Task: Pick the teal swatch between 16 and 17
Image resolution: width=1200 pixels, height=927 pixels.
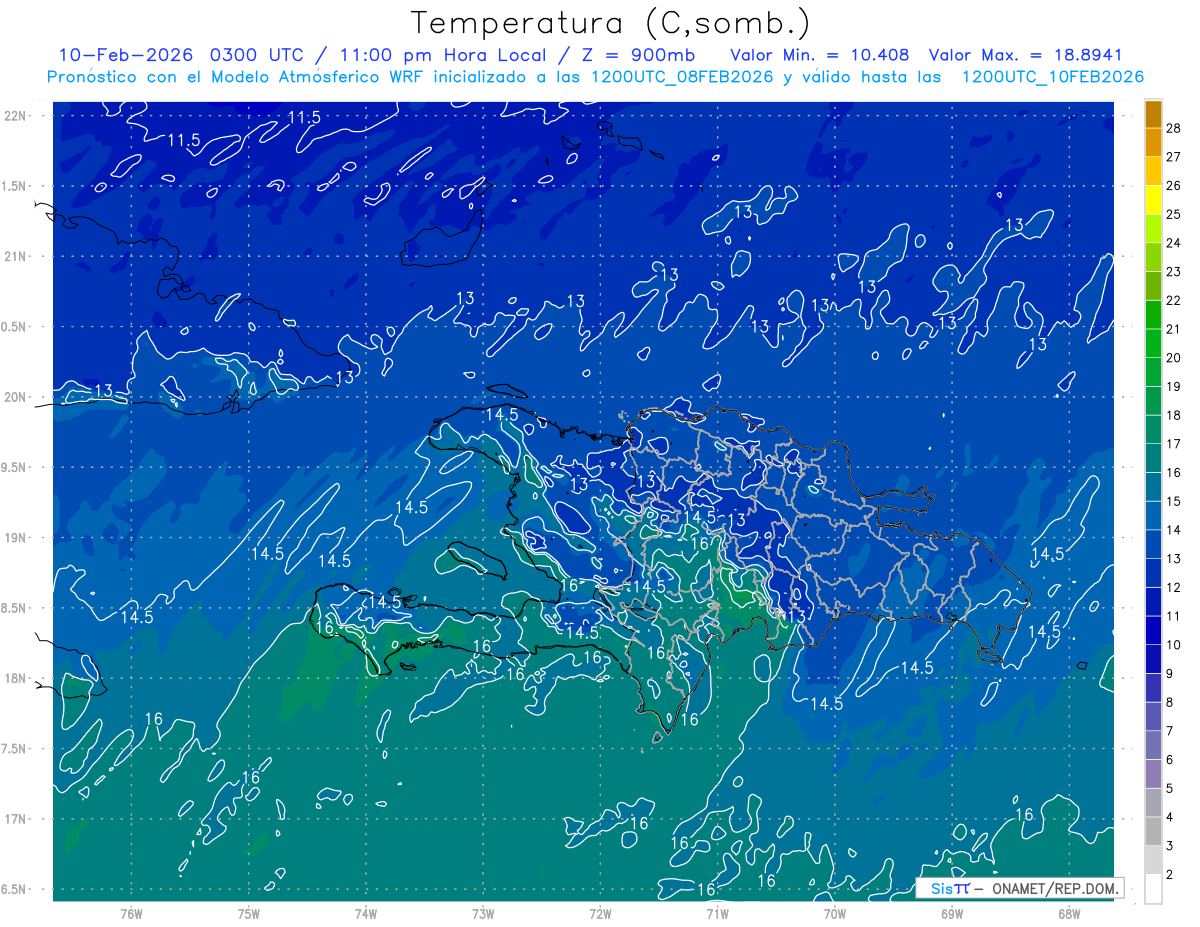Action: coord(1153,458)
